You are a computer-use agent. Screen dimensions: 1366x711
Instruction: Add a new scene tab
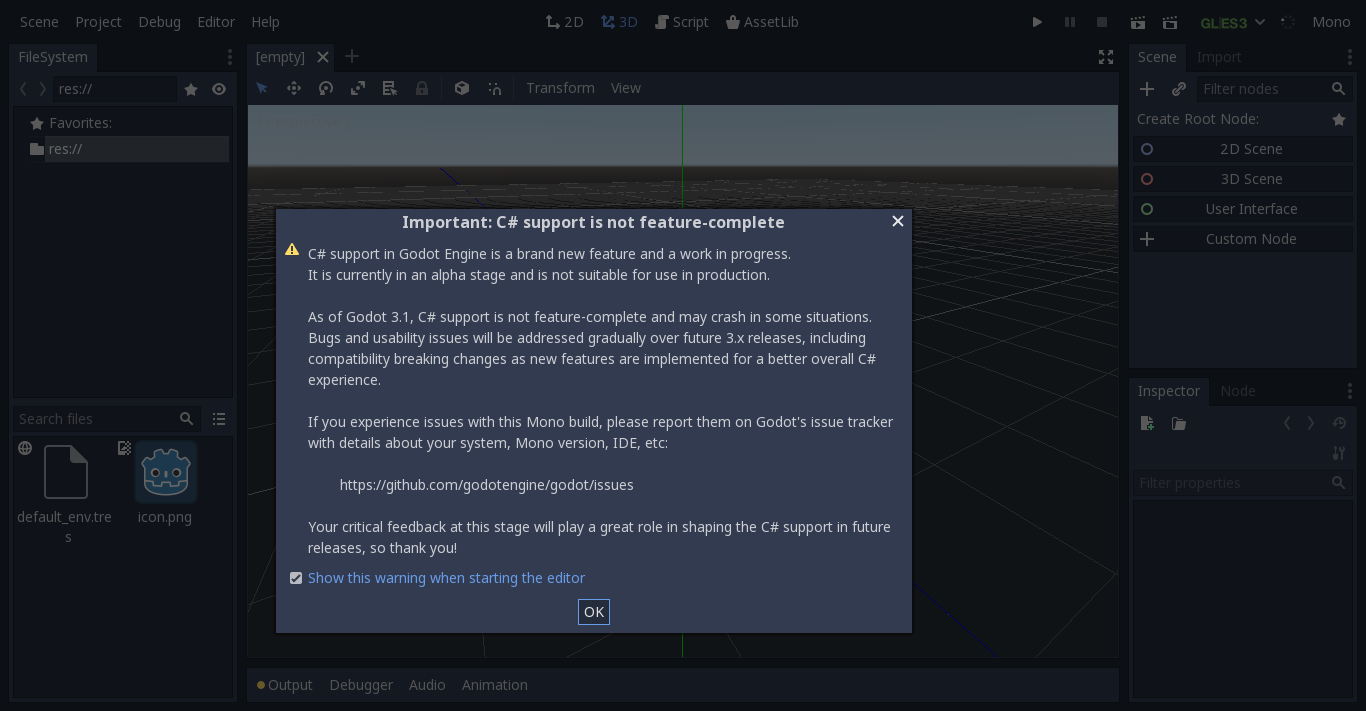(352, 57)
